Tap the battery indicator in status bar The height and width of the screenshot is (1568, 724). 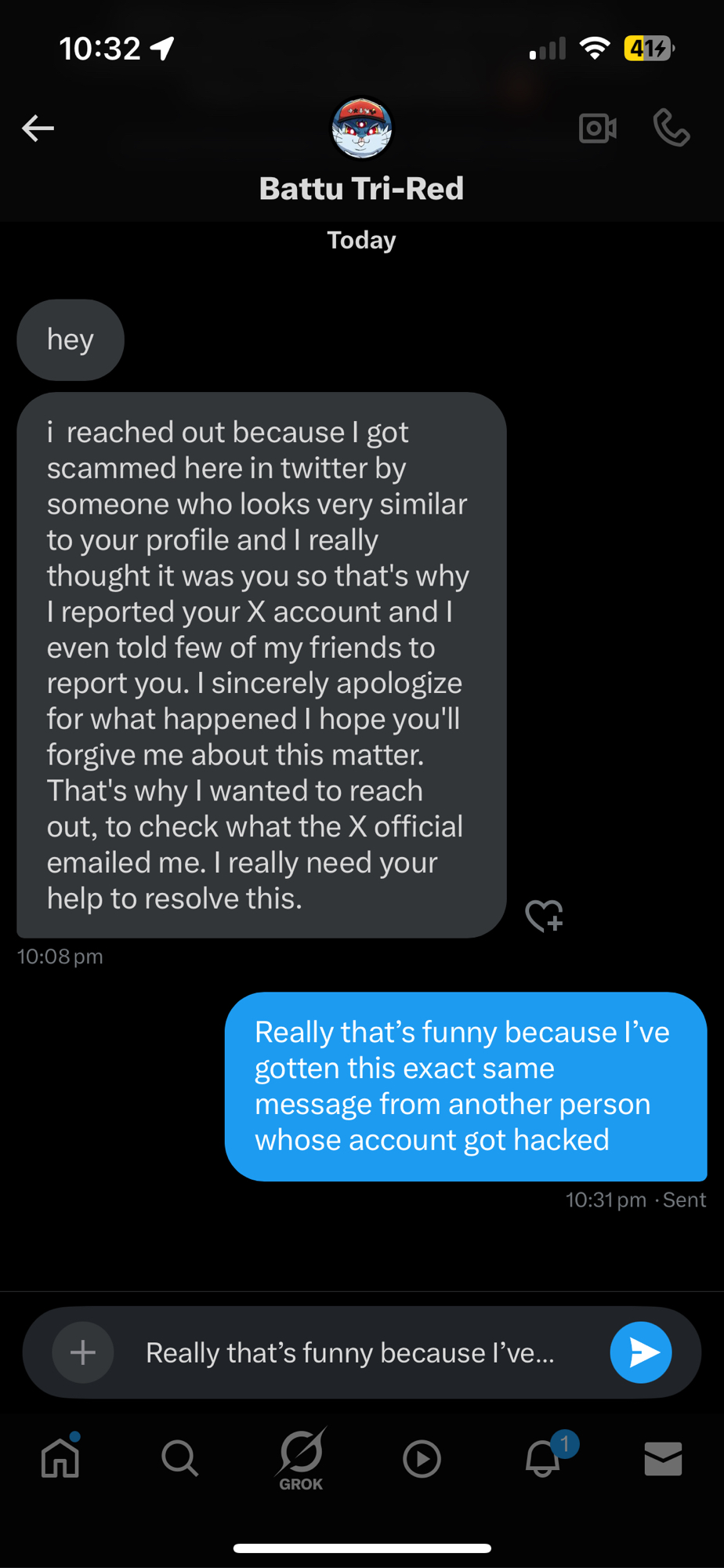648,49
